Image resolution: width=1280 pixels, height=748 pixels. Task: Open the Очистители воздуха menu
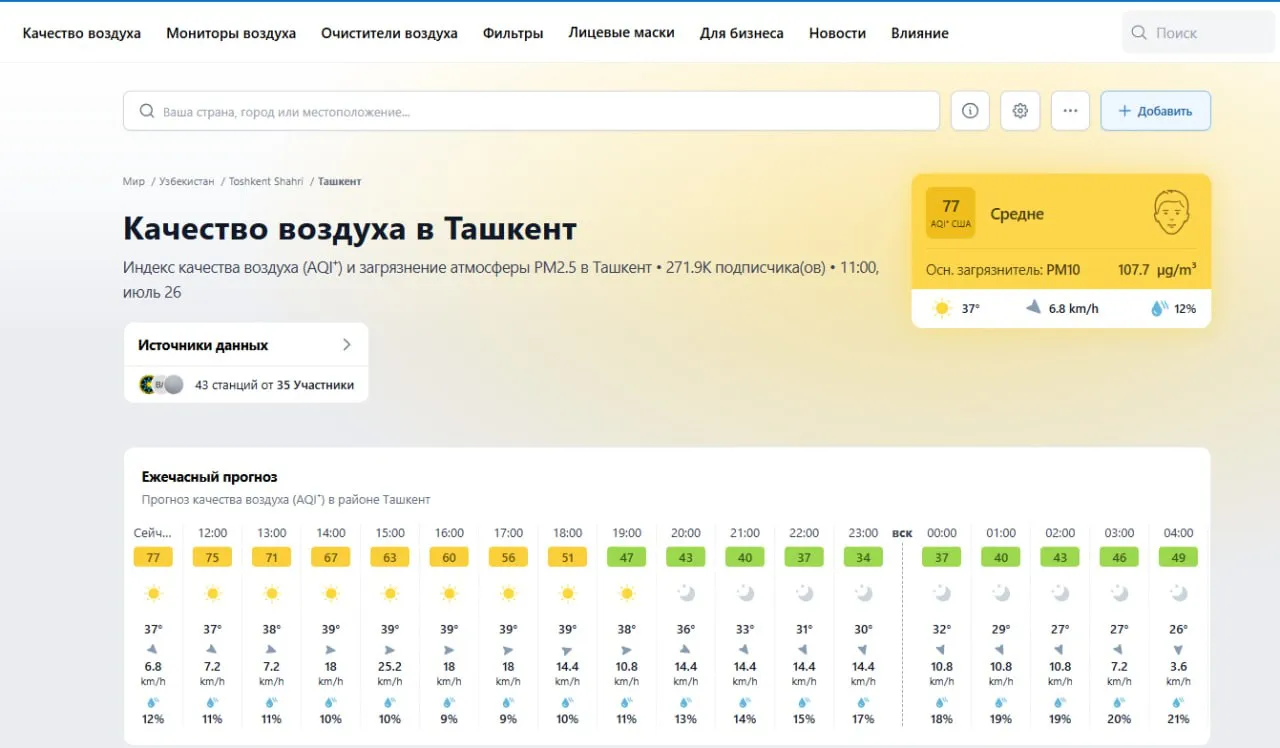(389, 33)
